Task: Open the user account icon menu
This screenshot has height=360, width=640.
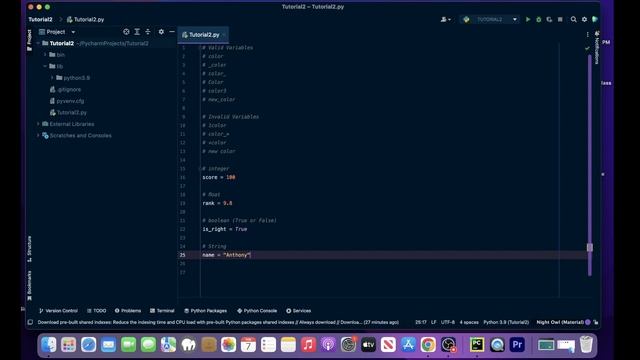Action: (445, 19)
